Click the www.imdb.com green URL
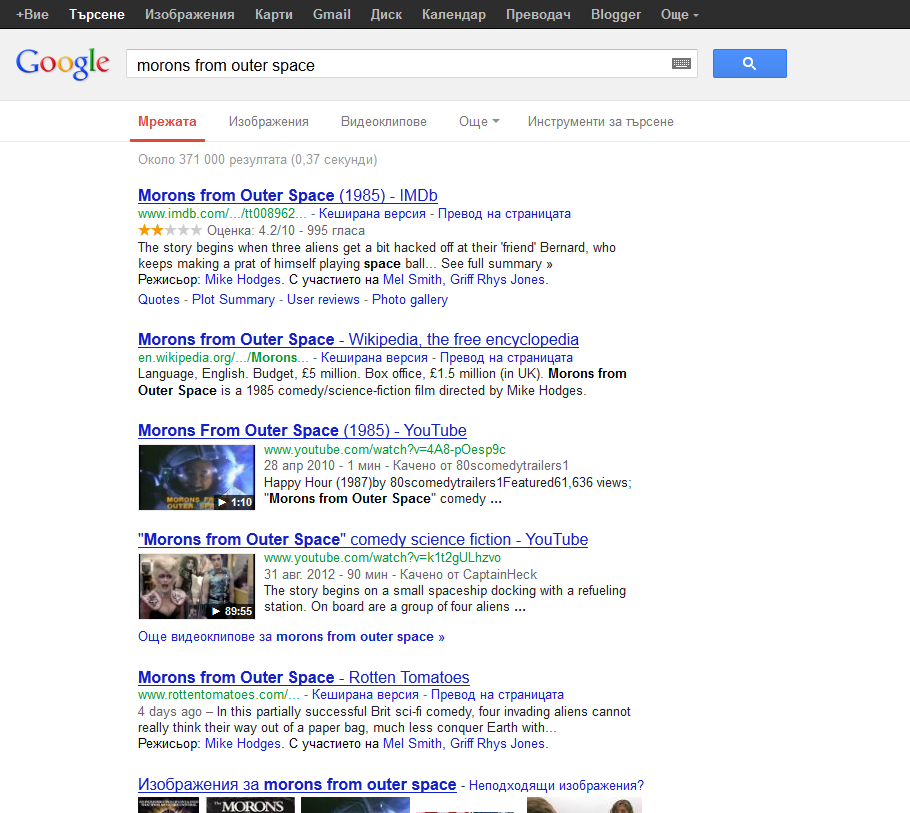The image size is (910, 813). (222, 214)
